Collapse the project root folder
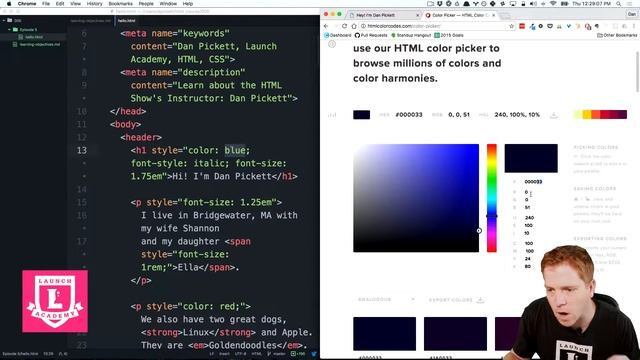640x360 pixels. (x=4, y=20)
